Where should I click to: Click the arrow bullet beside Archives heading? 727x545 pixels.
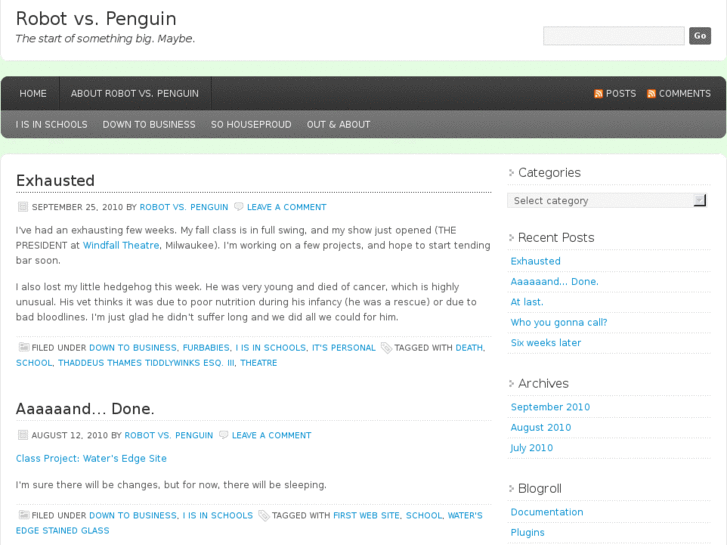coord(511,384)
